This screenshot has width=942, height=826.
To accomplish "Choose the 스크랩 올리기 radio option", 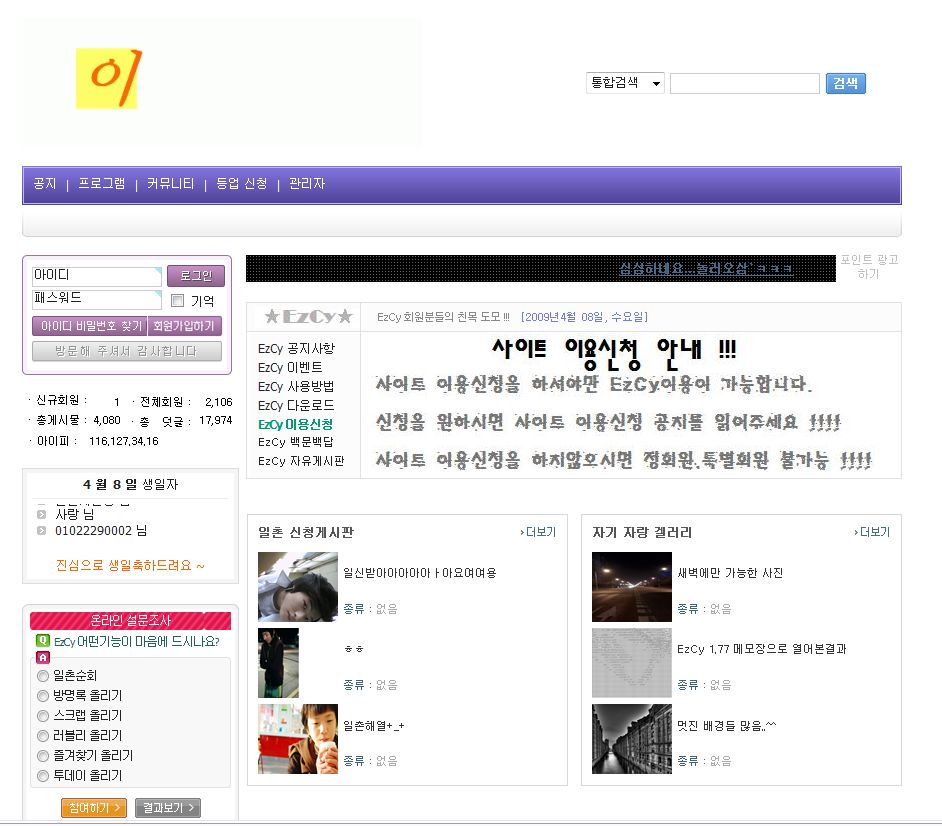I will pyautogui.click(x=43, y=716).
